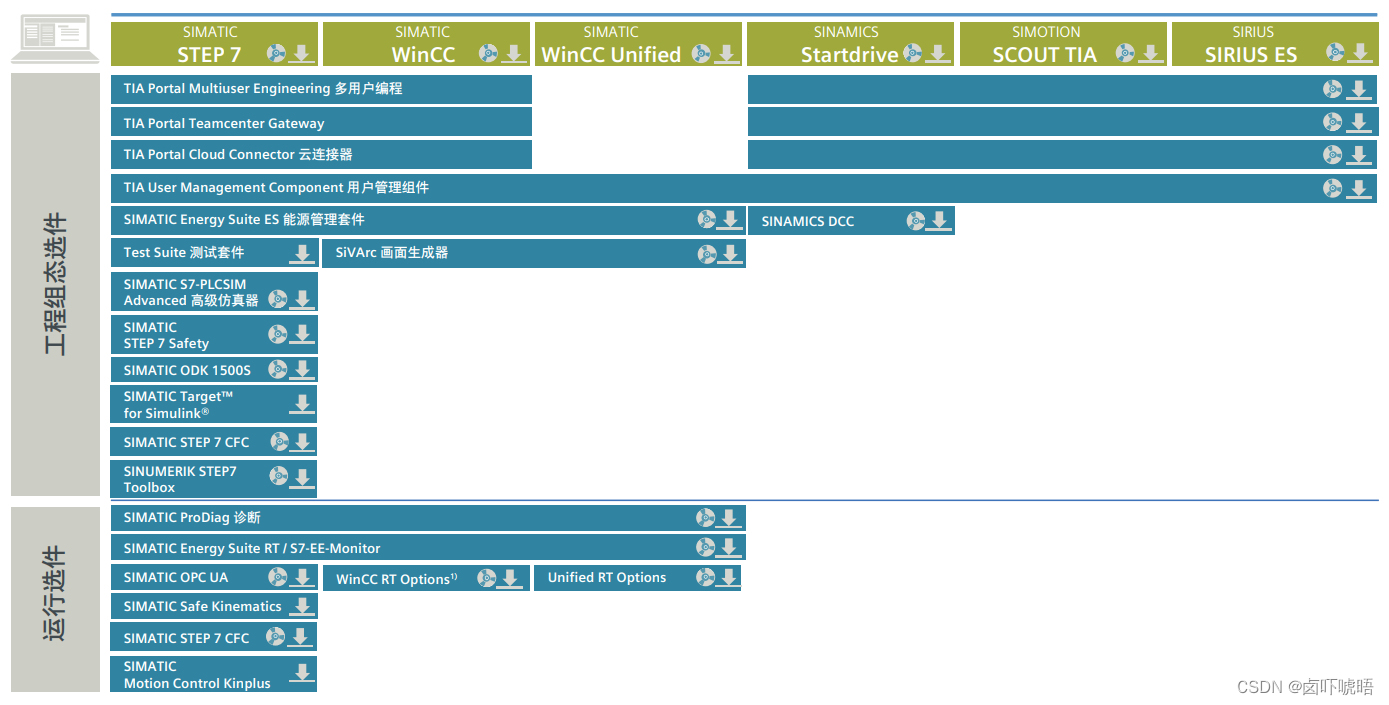Click the download arrow for SIMOTION SCOUT TIA
Viewport: 1389px width, 705px height.
[1151, 54]
